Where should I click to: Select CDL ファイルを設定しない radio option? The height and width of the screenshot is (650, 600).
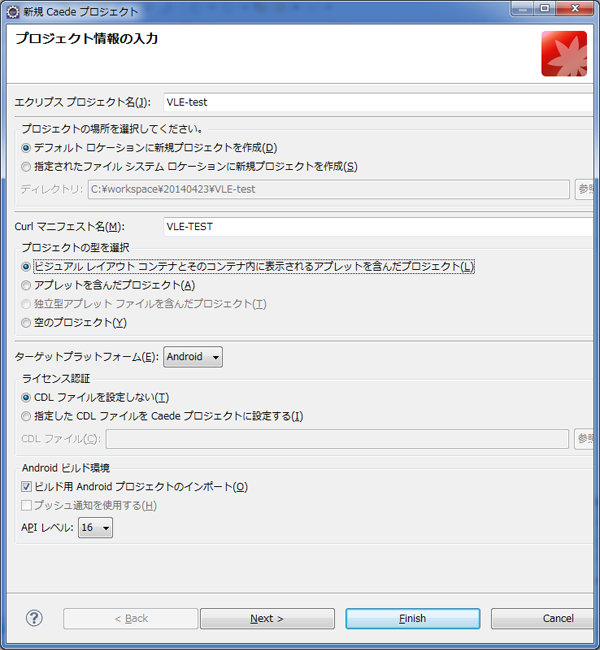point(26,398)
